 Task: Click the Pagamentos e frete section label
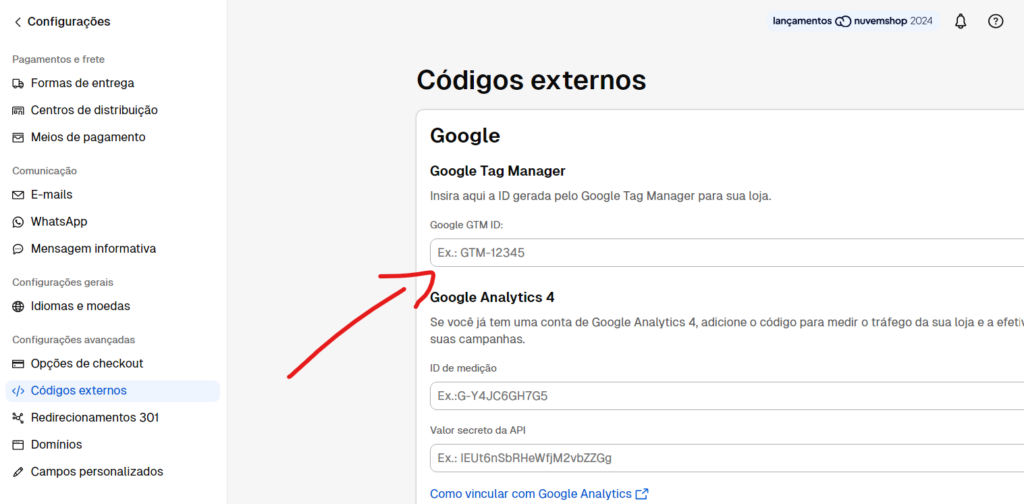(58, 59)
